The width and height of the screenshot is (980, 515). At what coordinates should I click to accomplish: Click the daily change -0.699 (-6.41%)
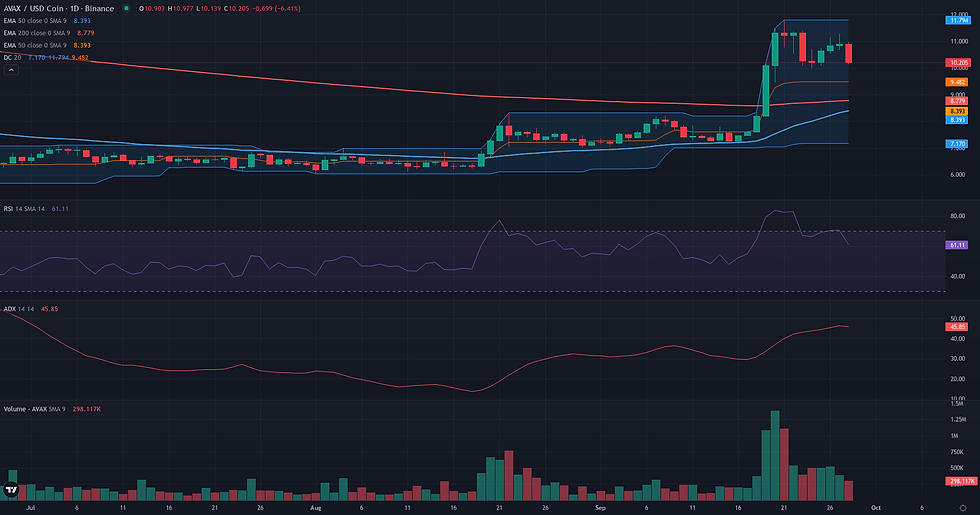click(x=274, y=9)
